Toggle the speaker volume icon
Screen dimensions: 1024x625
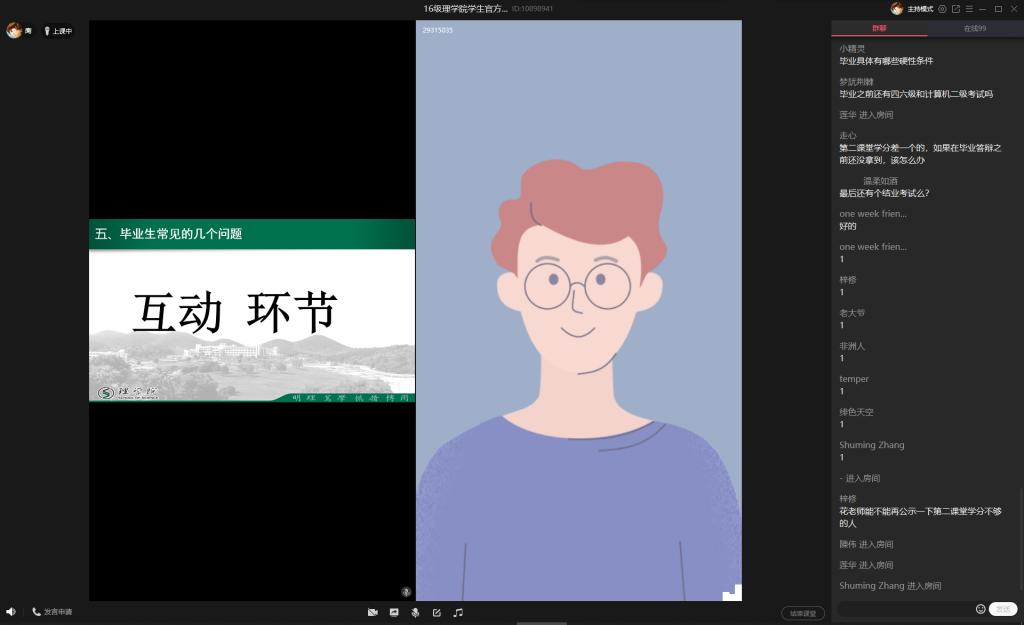pyautogui.click(x=11, y=612)
